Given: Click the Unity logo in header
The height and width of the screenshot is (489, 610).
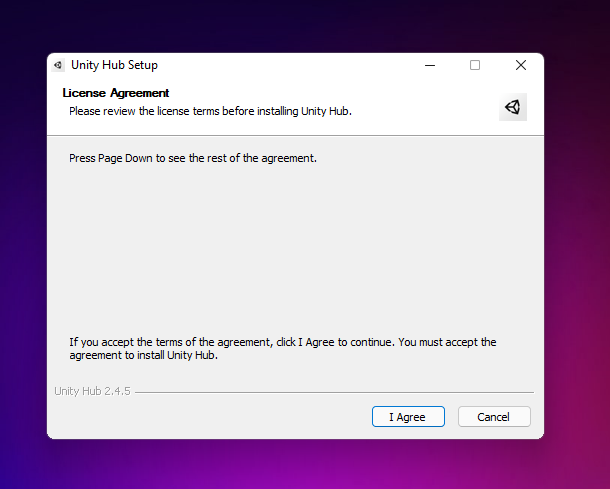Looking at the screenshot, I should [x=513, y=107].
